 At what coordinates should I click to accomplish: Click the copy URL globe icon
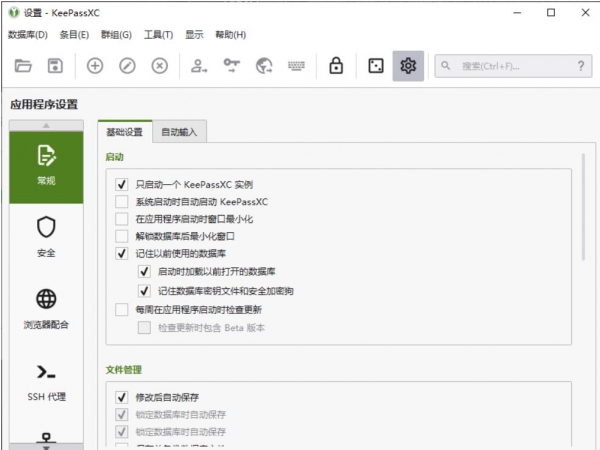(264, 66)
